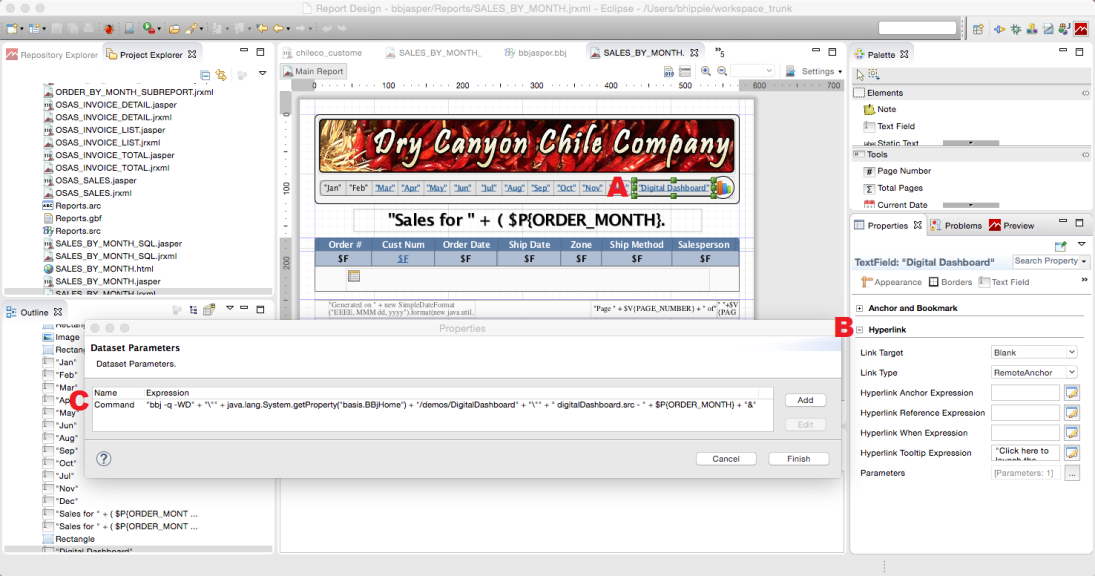Click the Finish button
Viewport: 1095px width, 576px height.
(x=798, y=459)
